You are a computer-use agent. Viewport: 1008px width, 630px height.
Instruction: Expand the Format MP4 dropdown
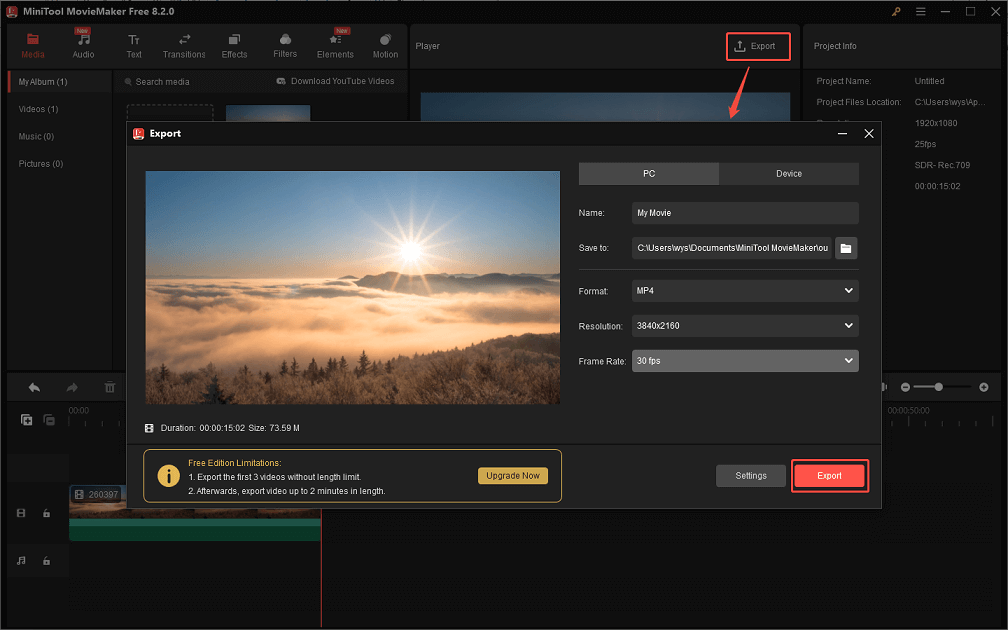click(745, 291)
